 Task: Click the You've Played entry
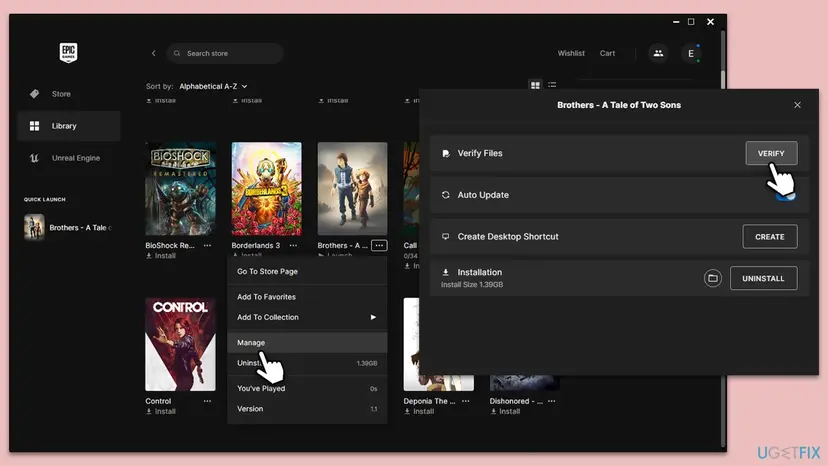[307, 388]
